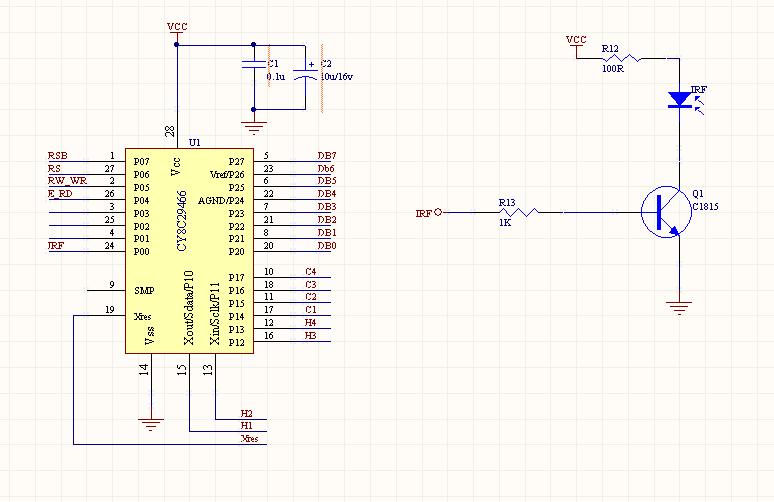Click the ground symbol below Q1 emitter
Screen dimensions: 774x502
[x=679, y=308]
